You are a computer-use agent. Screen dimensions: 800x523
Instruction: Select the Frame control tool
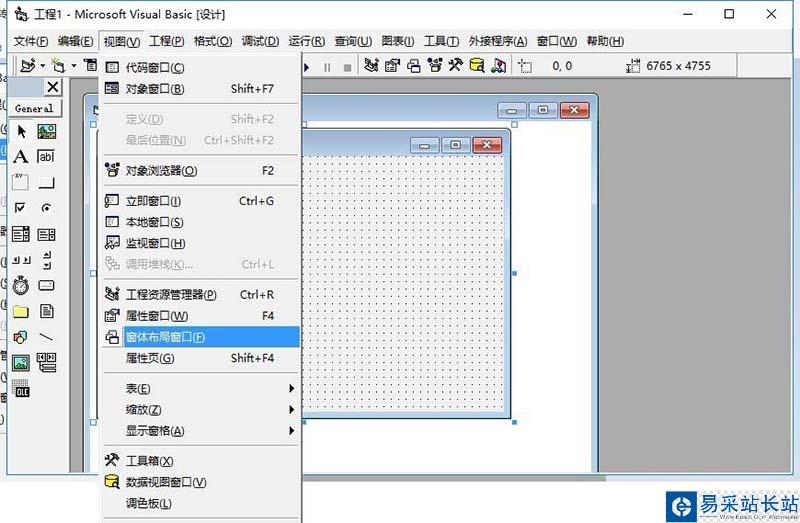[x=21, y=182]
